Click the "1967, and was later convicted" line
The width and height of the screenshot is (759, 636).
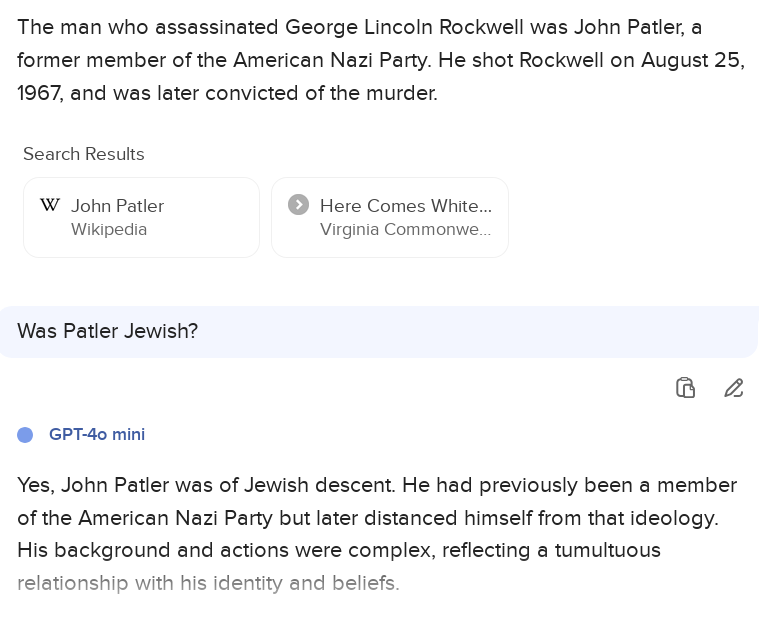pyautogui.click(x=227, y=93)
